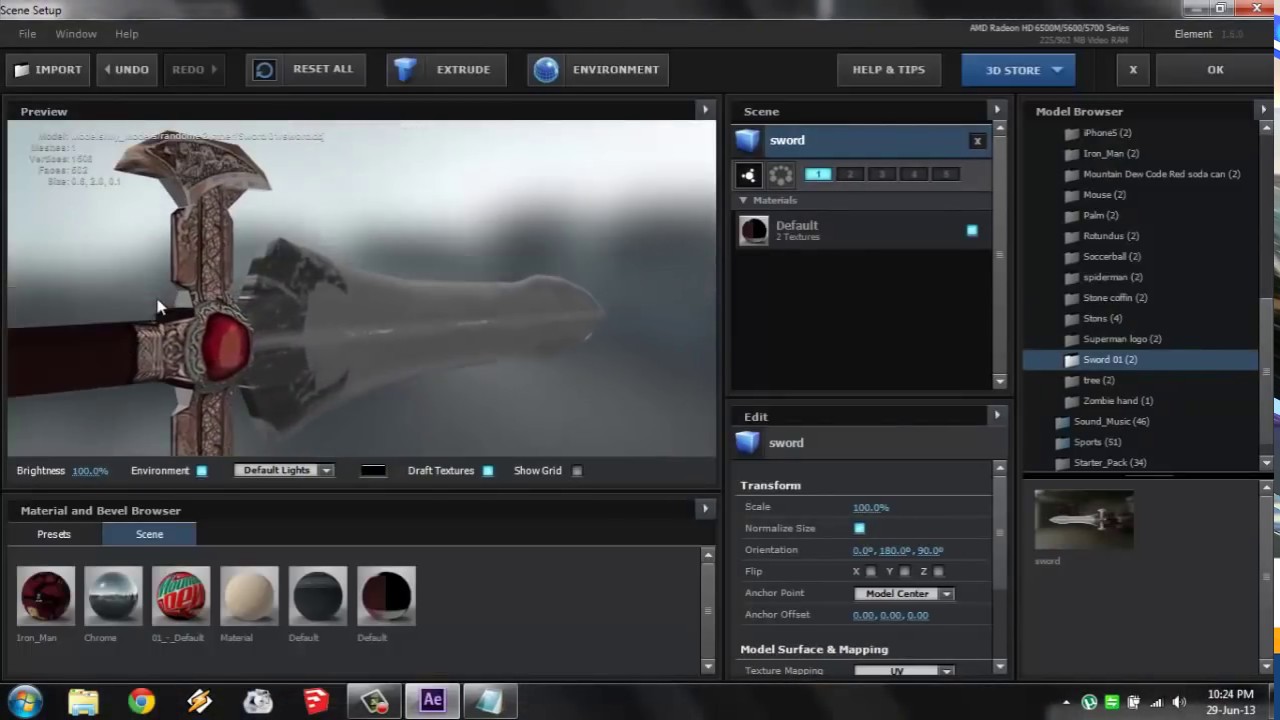1280x720 pixels.
Task: Select the dark grey Default material sphere
Action: point(317,596)
